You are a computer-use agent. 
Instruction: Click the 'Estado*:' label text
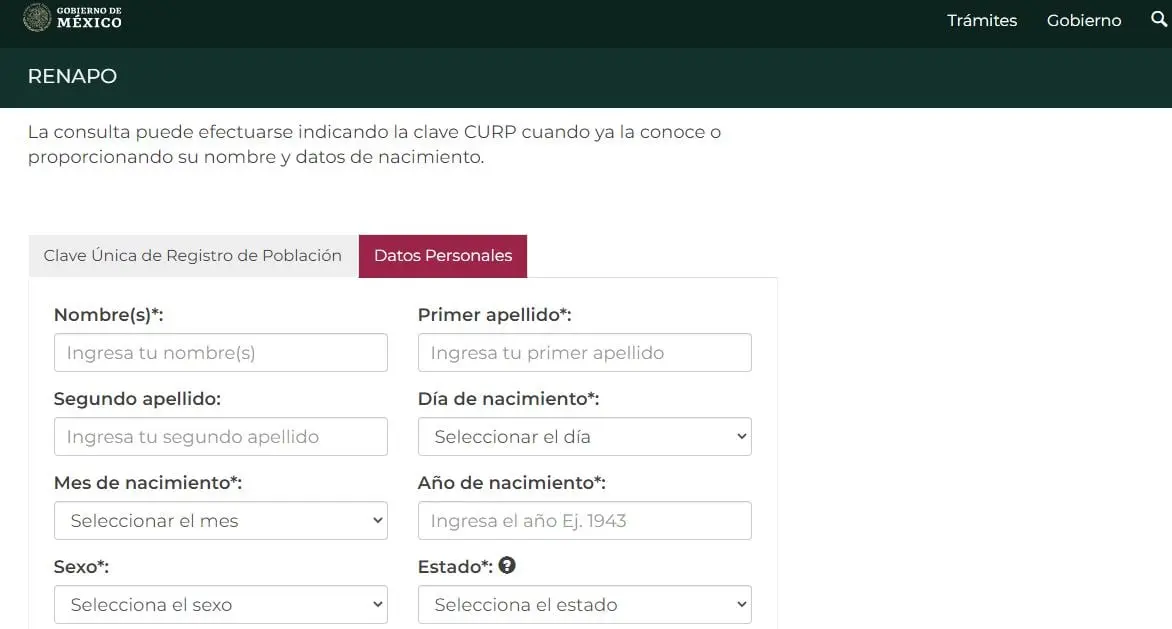[455, 567]
